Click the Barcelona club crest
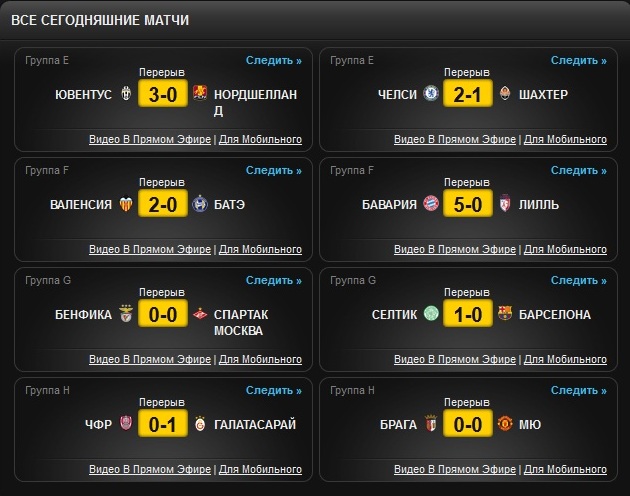630x496 pixels. pyautogui.click(x=505, y=314)
